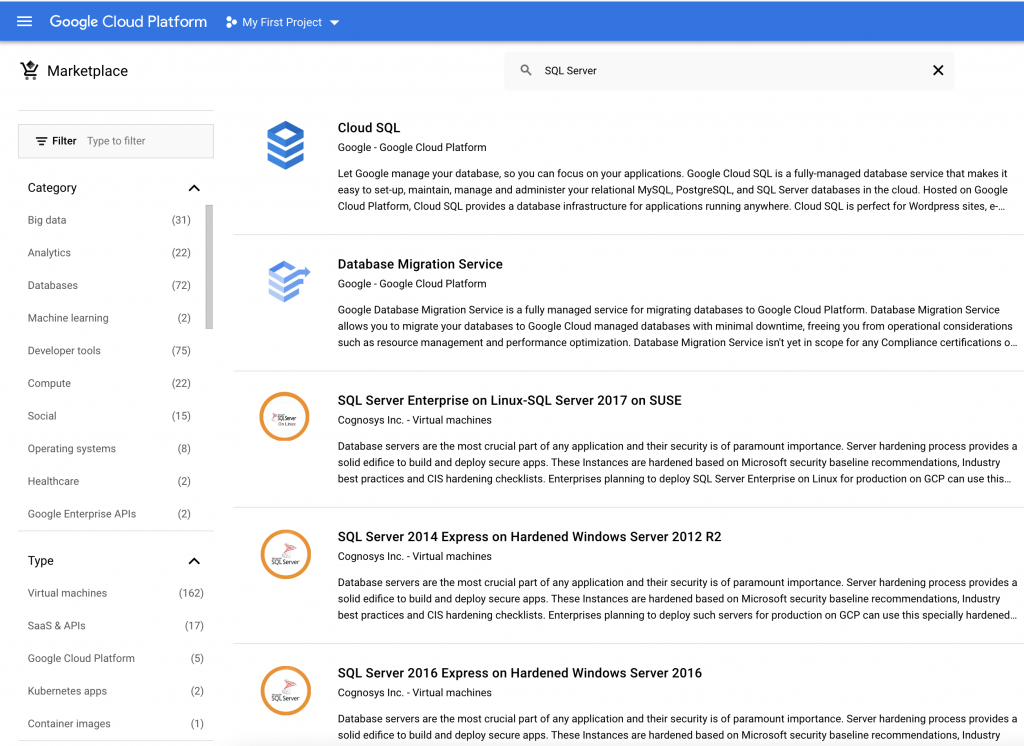
Task: Select the Virtual machines type filter
Action: 66,593
